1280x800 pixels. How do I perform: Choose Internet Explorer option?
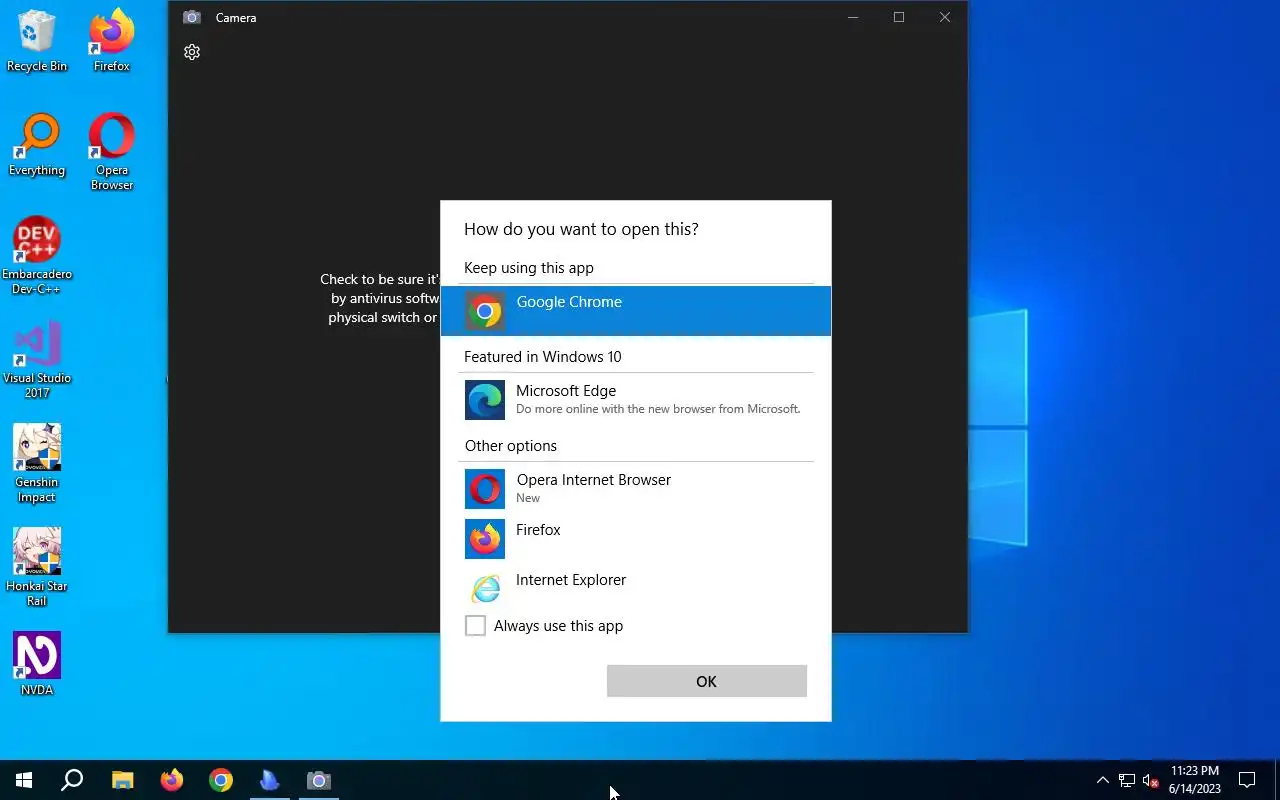pyautogui.click(x=636, y=589)
